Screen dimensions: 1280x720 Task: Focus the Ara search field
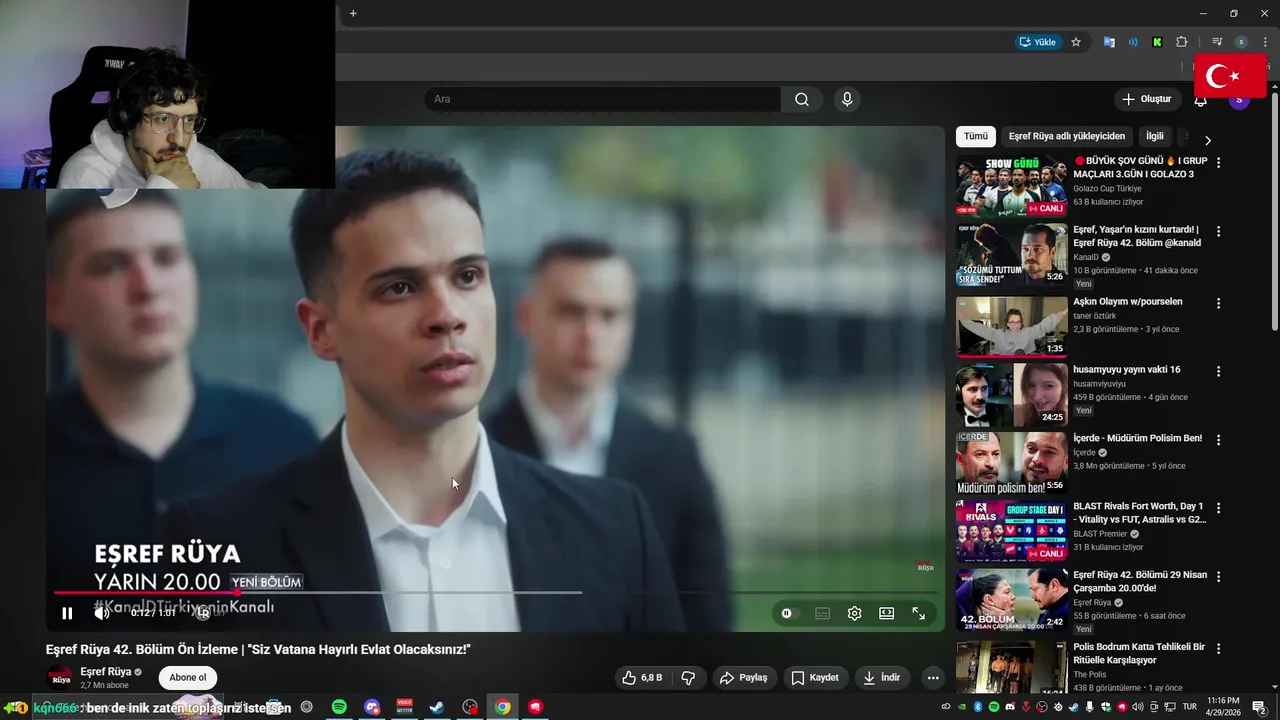[603, 99]
